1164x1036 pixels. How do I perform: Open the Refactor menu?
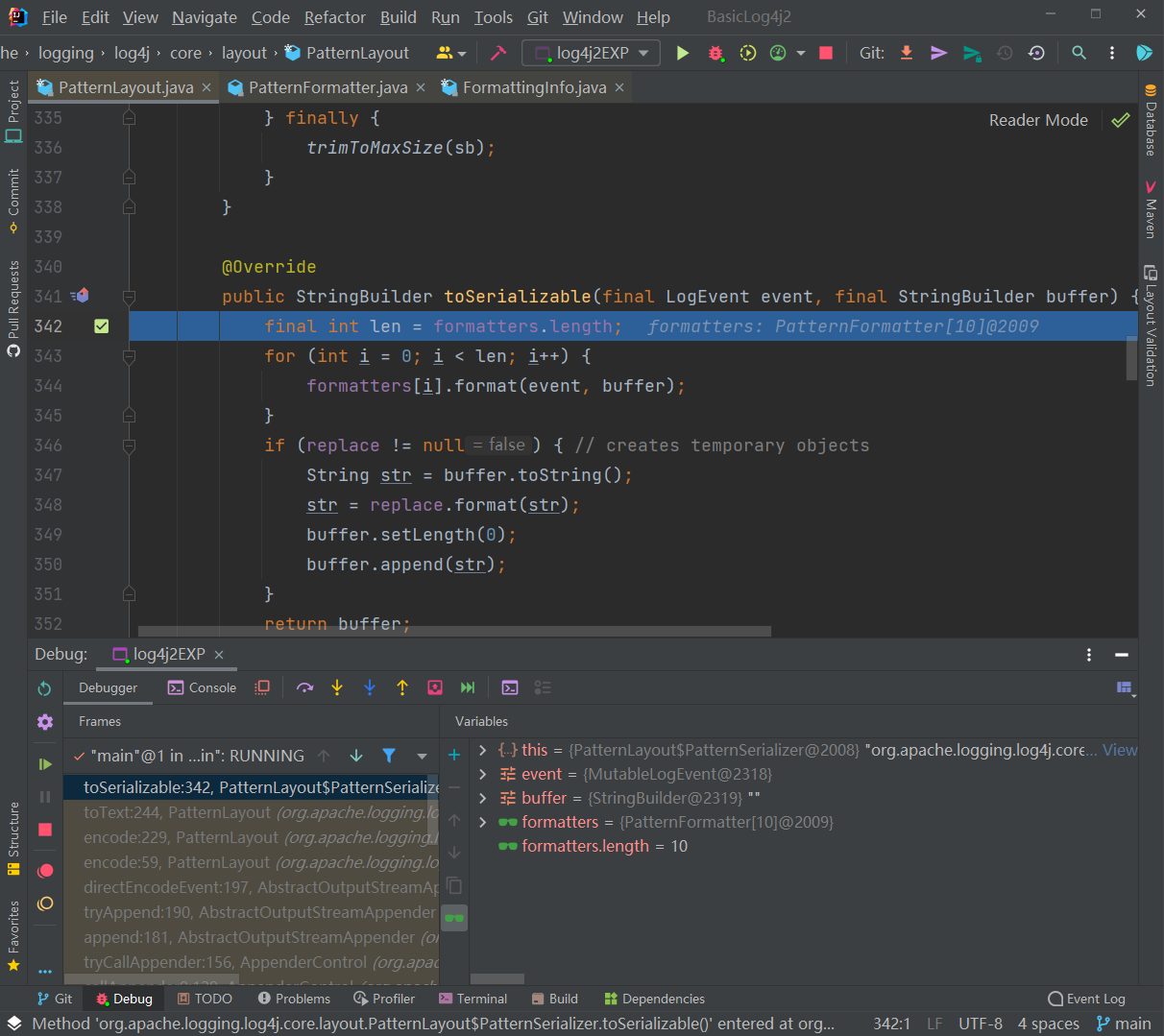[x=334, y=17]
